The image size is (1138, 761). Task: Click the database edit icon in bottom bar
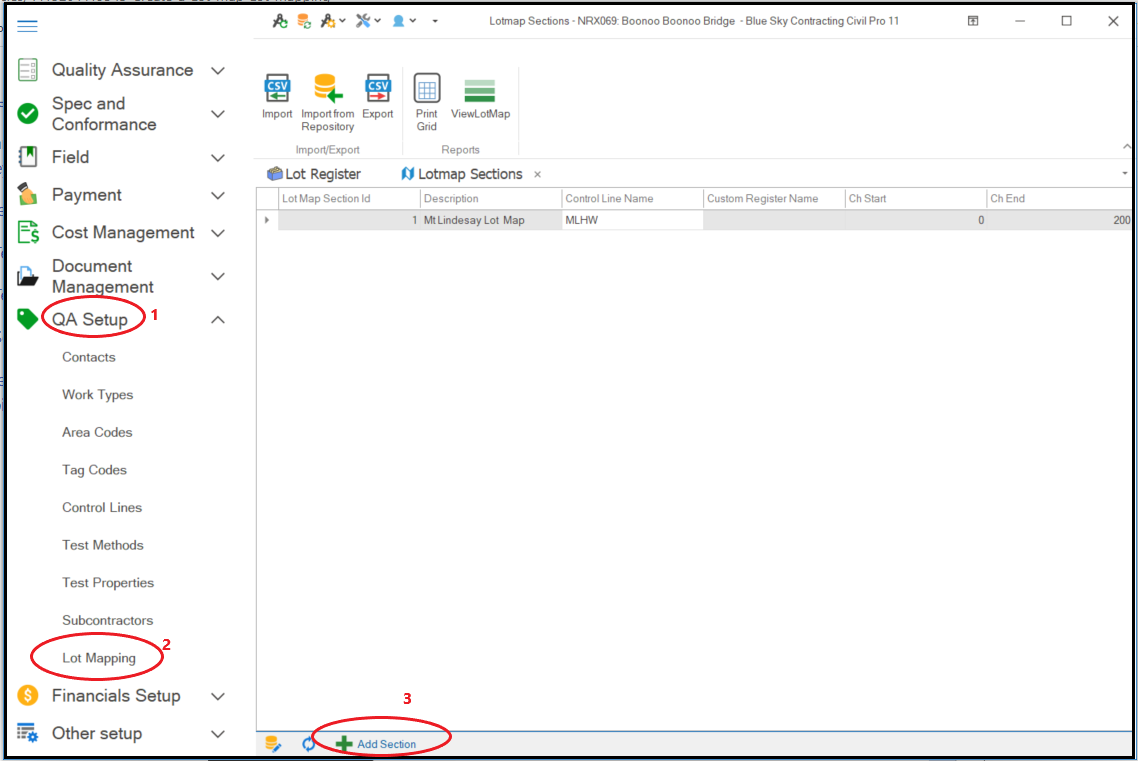(274, 744)
